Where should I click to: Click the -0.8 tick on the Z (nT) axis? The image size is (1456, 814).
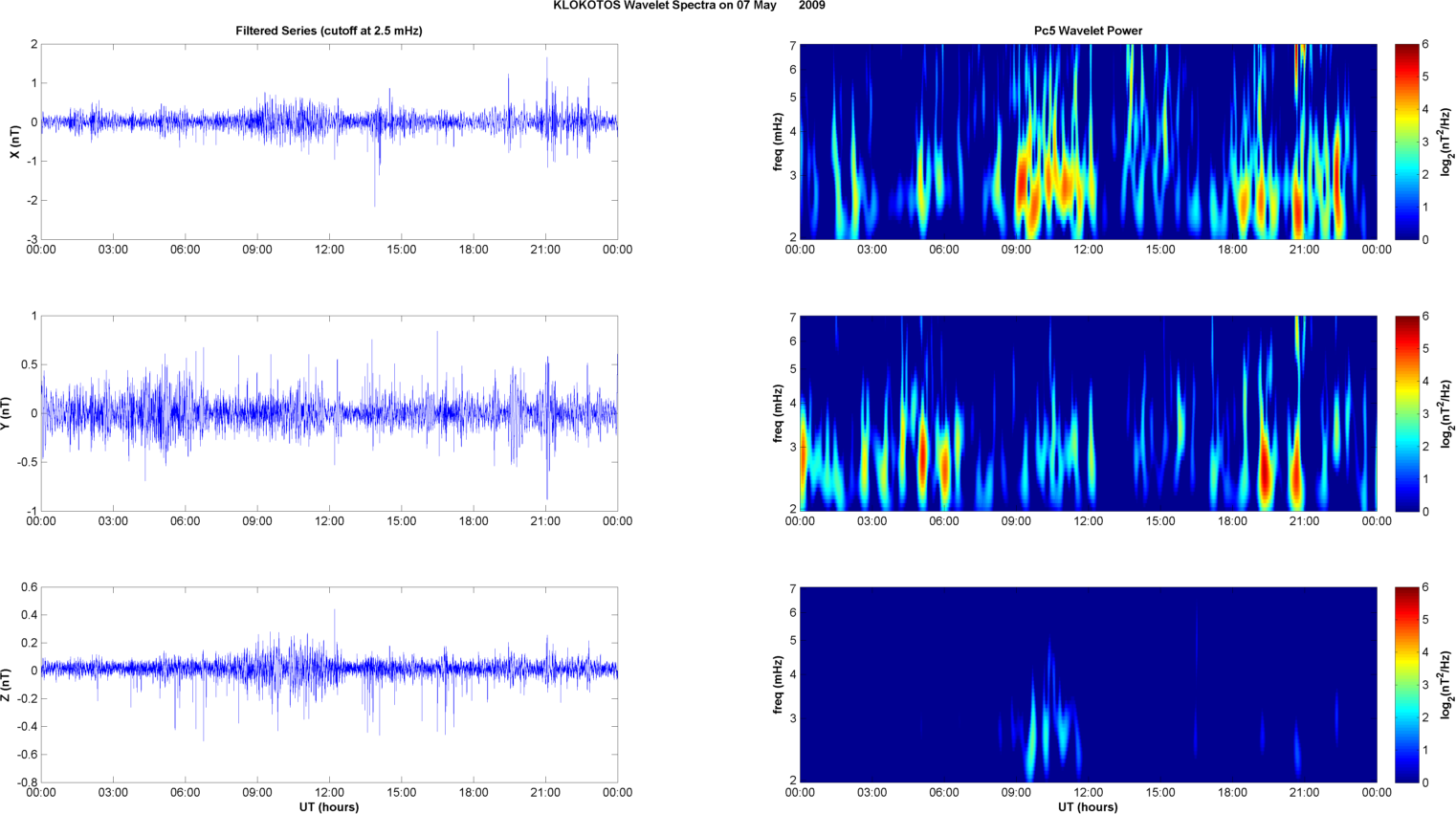30,782
